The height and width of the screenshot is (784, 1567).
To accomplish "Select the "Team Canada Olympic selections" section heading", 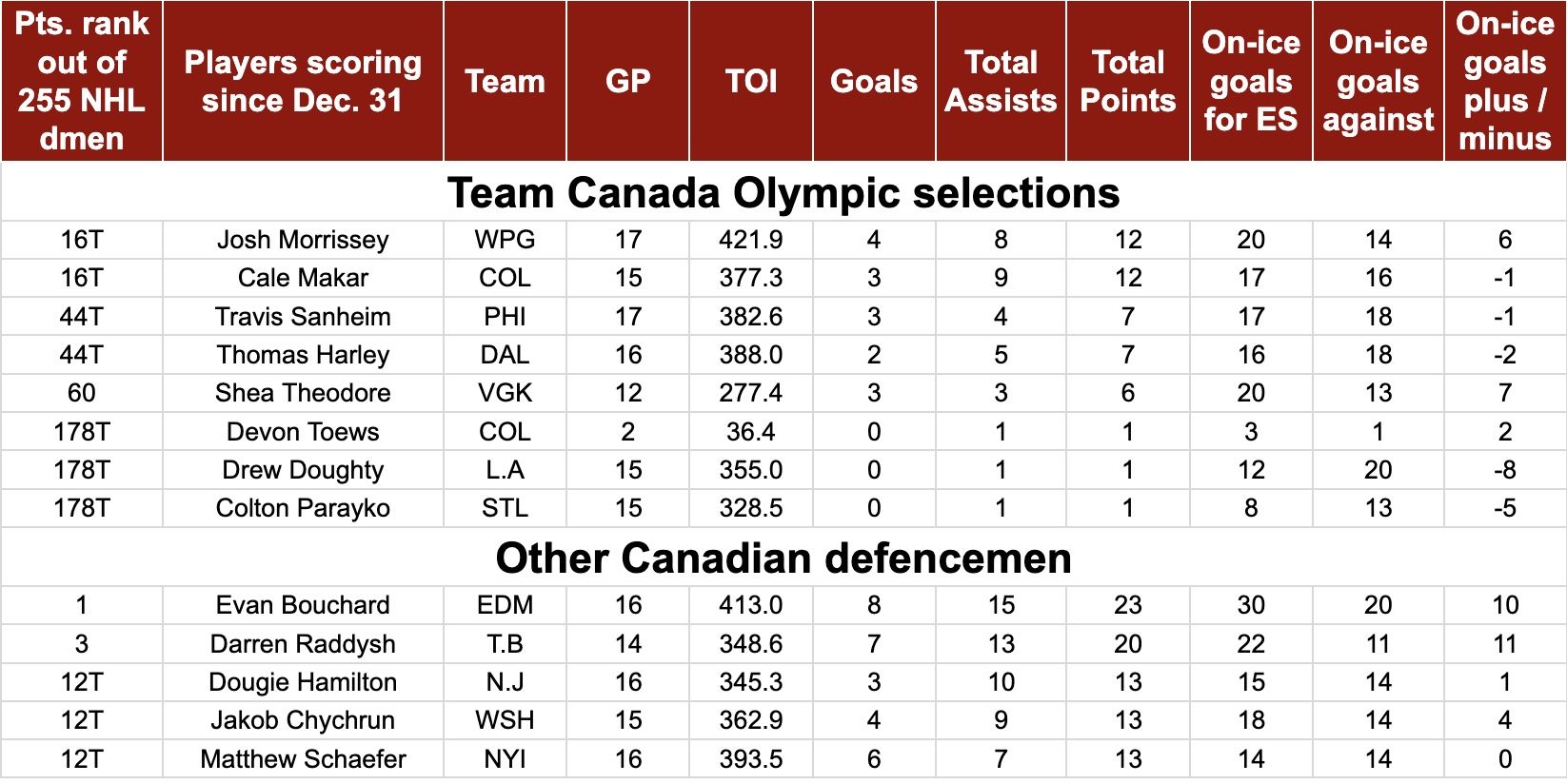I will pyautogui.click(x=783, y=192).
